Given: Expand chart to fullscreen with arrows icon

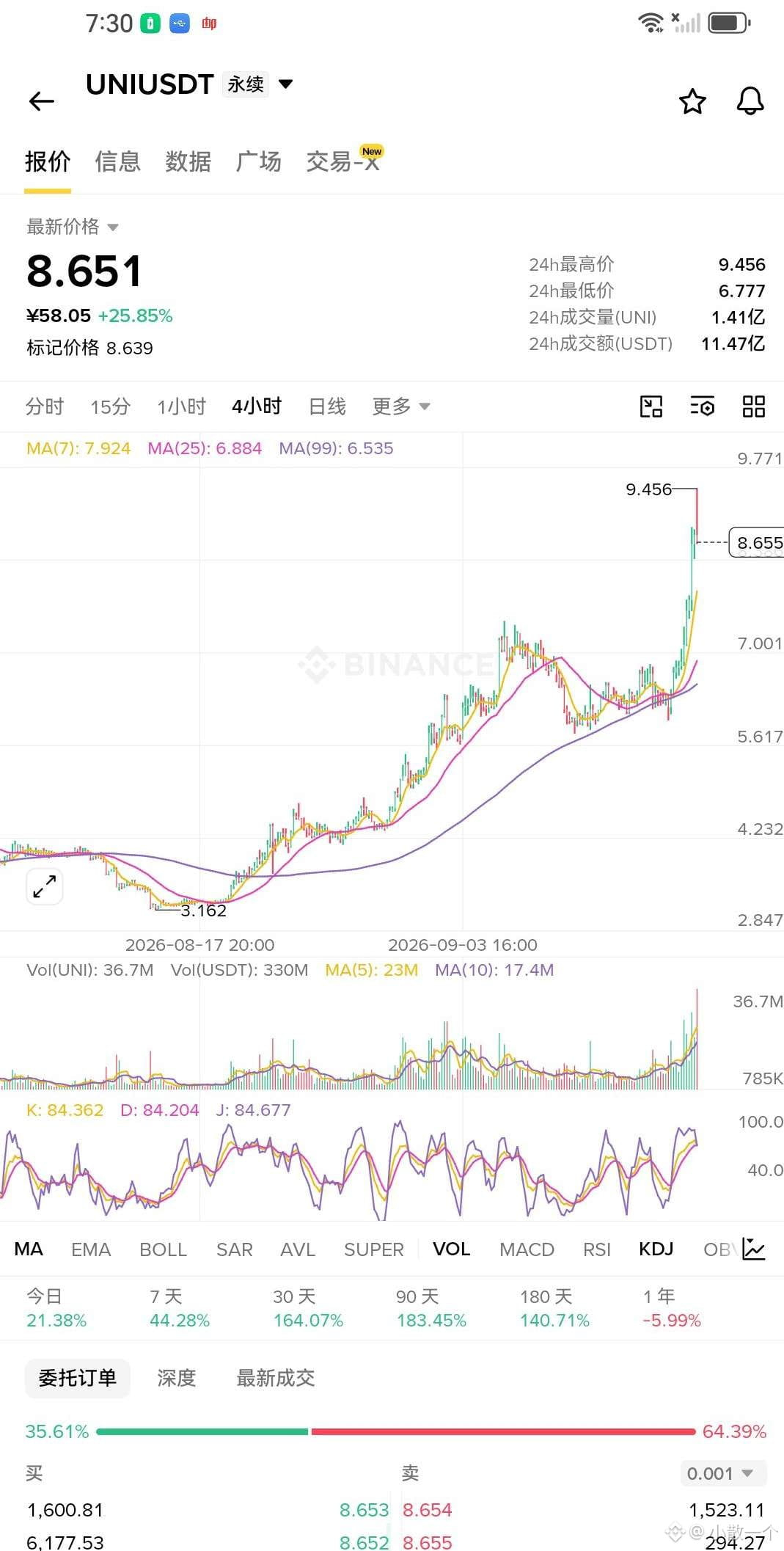Looking at the screenshot, I should click(x=45, y=886).
